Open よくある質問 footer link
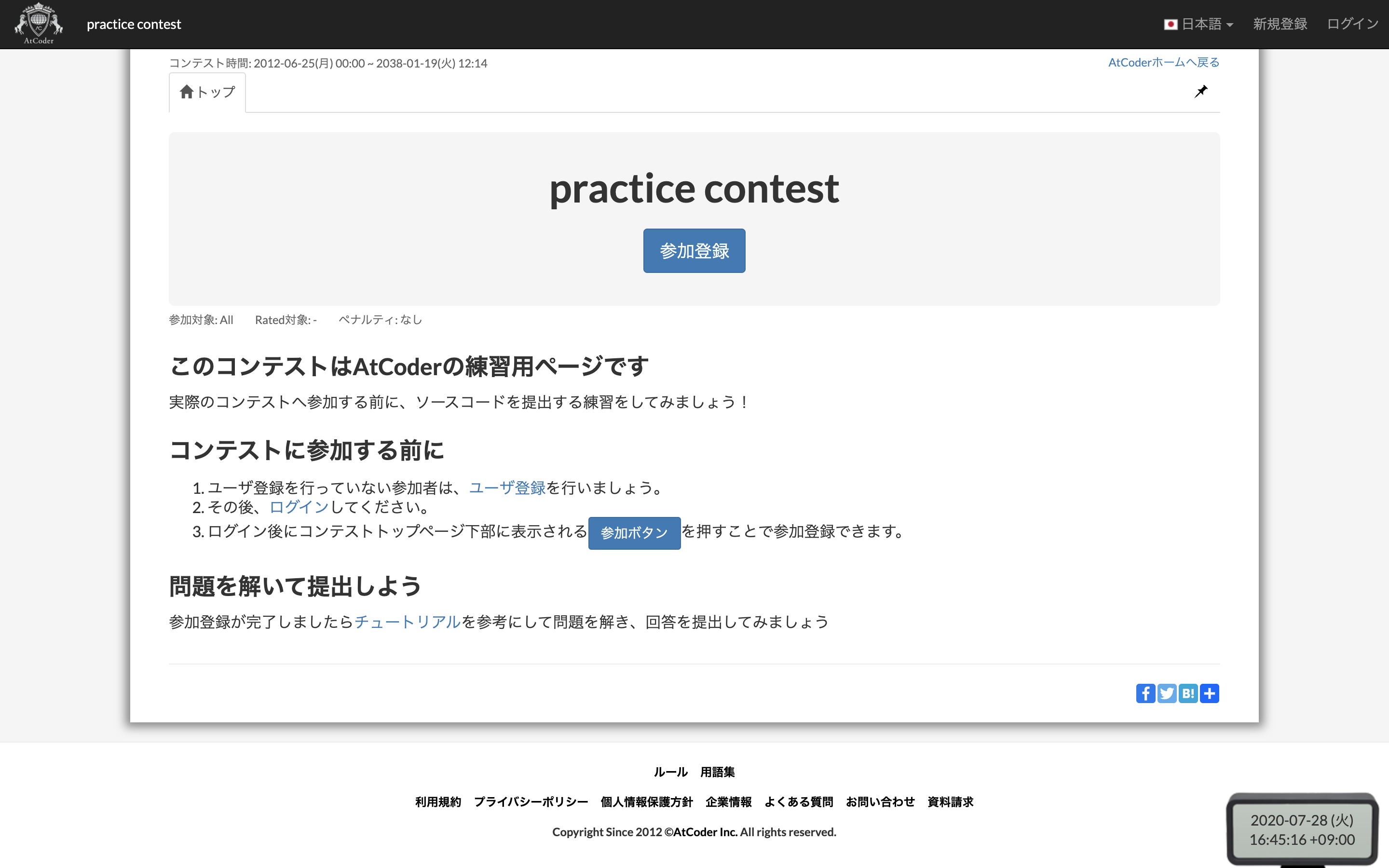 point(798,802)
